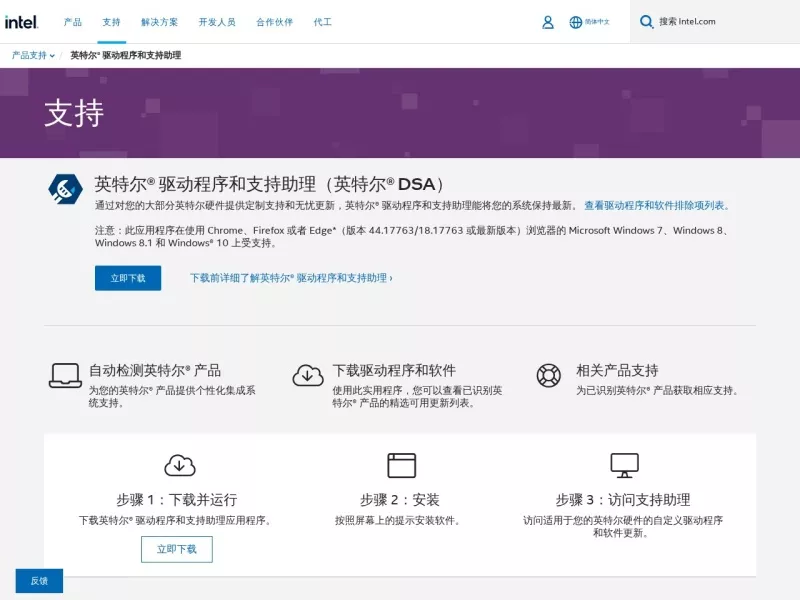
Task: Click breadcrumb text 英特尔驱动程序和支持助理
Action: click(x=126, y=55)
